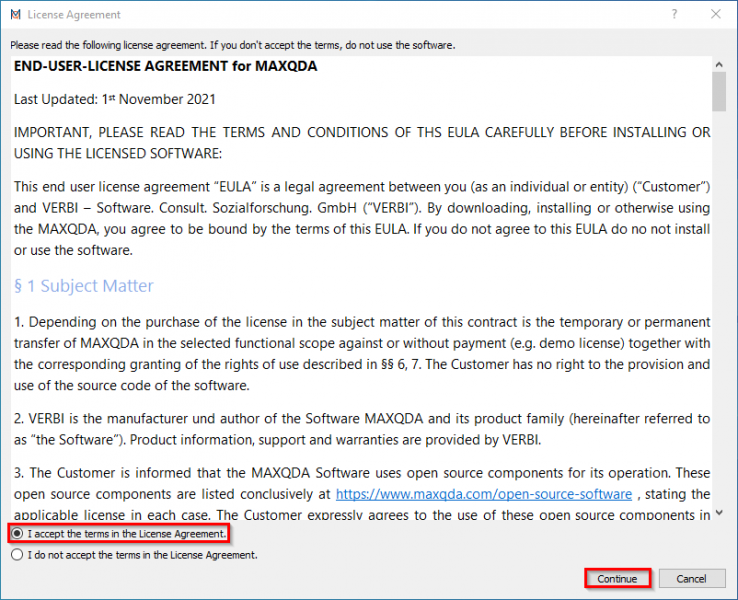This screenshot has width=738, height=600.
Task: Click the Cancel button
Action: [x=691, y=578]
